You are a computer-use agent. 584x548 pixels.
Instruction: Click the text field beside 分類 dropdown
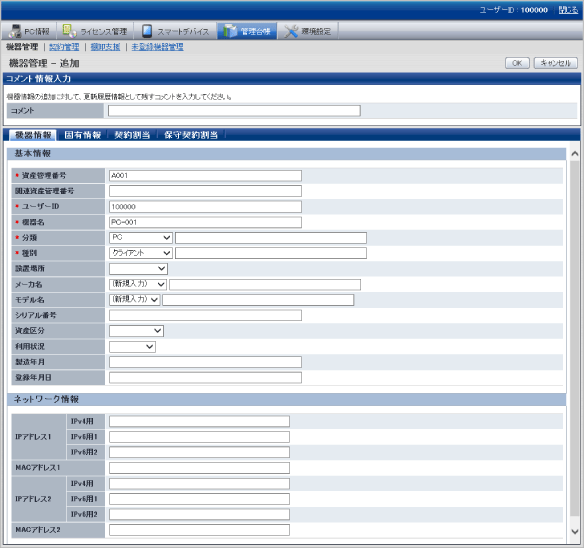(271, 238)
